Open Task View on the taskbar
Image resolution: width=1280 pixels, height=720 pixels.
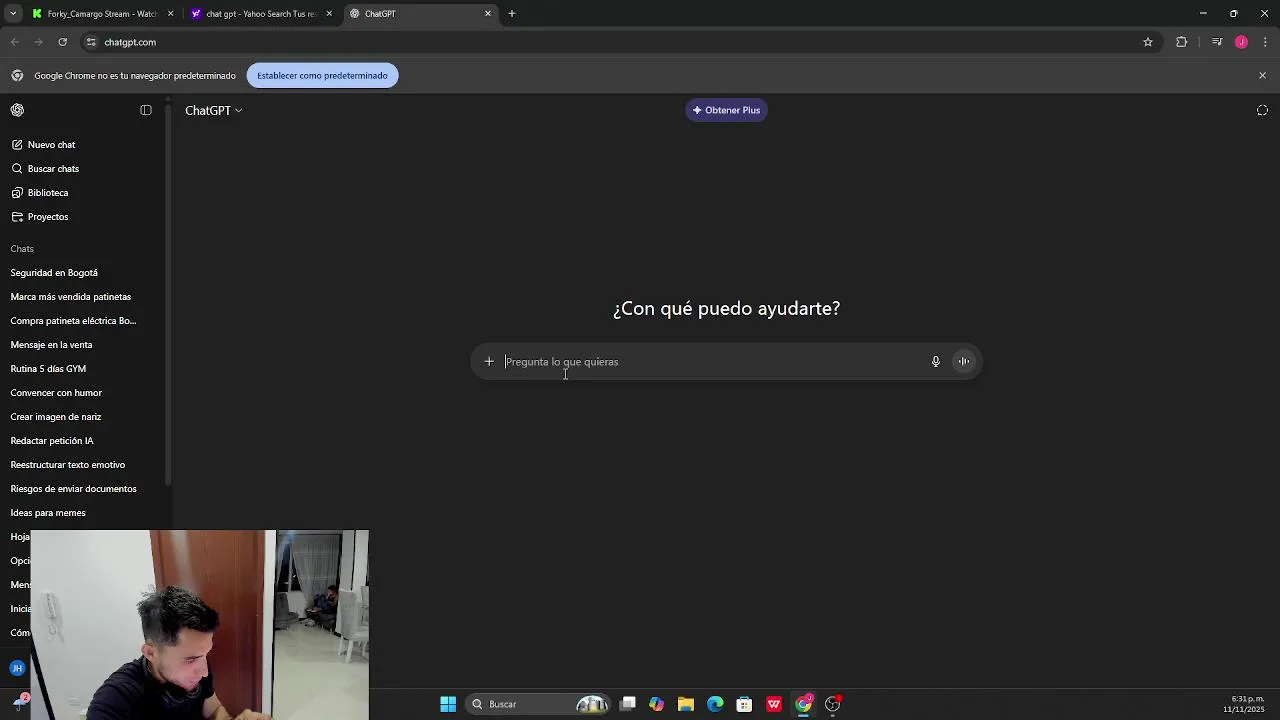[628, 704]
